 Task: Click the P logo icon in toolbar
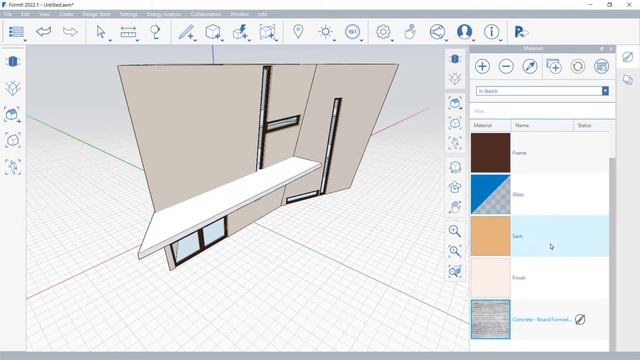(520, 32)
